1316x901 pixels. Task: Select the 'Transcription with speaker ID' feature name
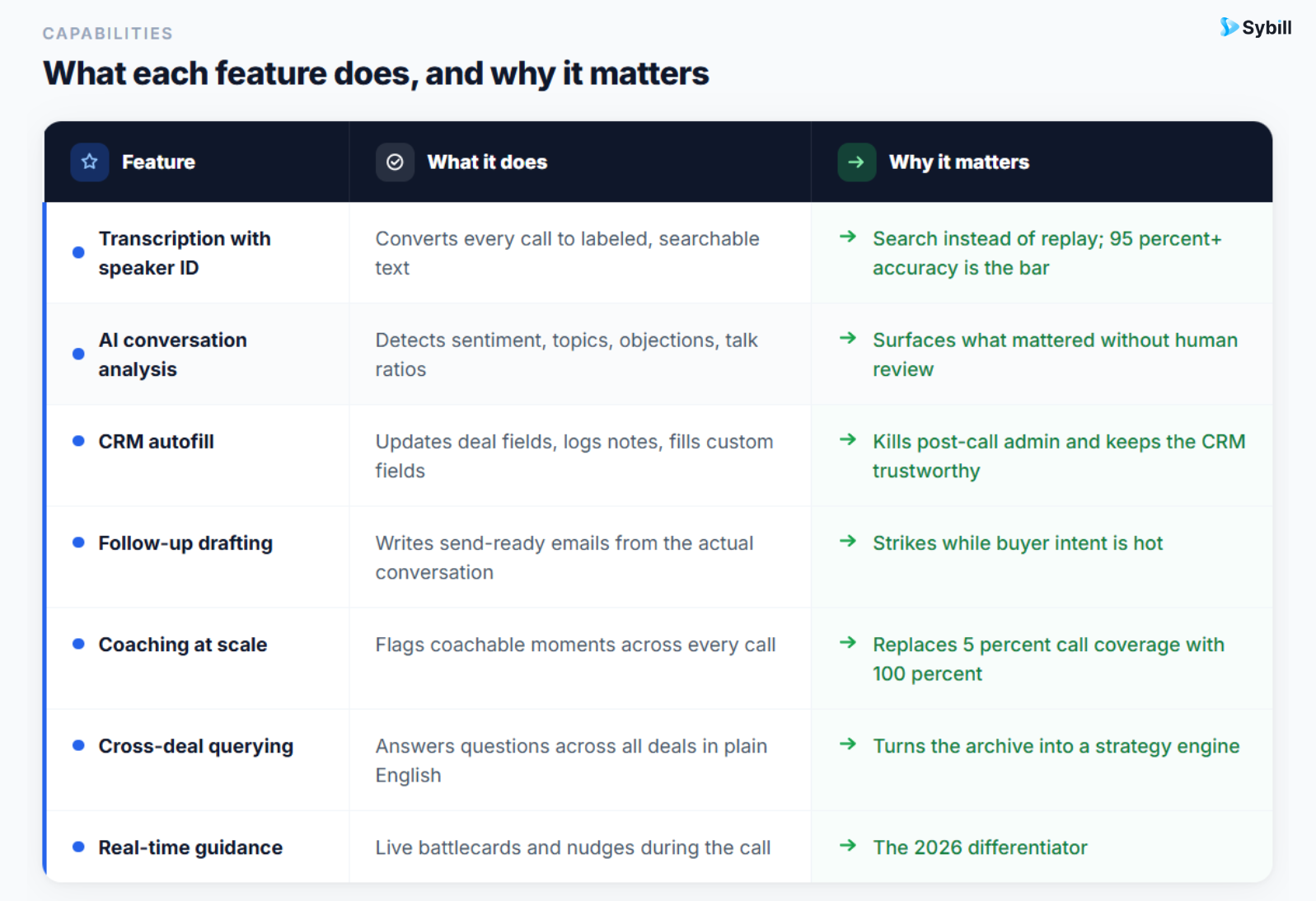[x=185, y=253]
